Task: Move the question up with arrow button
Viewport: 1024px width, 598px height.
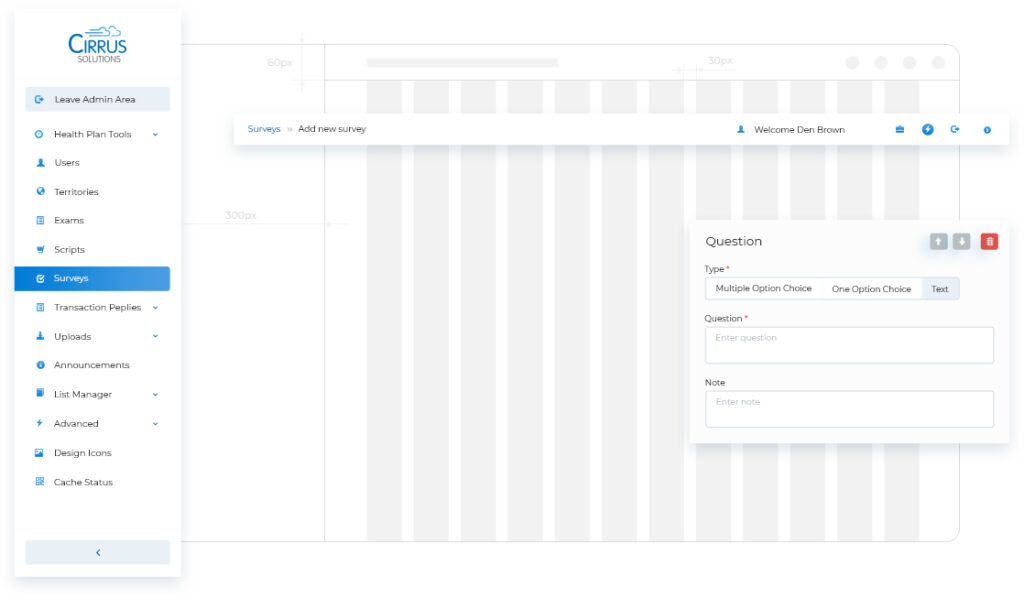Action: tap(938, 242)
